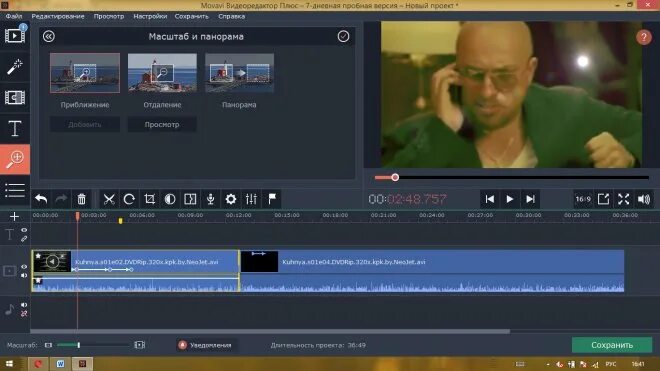This screenshot has height=371, width=660.
Task: Open the media import tab icon
Action: coord(15,36)
